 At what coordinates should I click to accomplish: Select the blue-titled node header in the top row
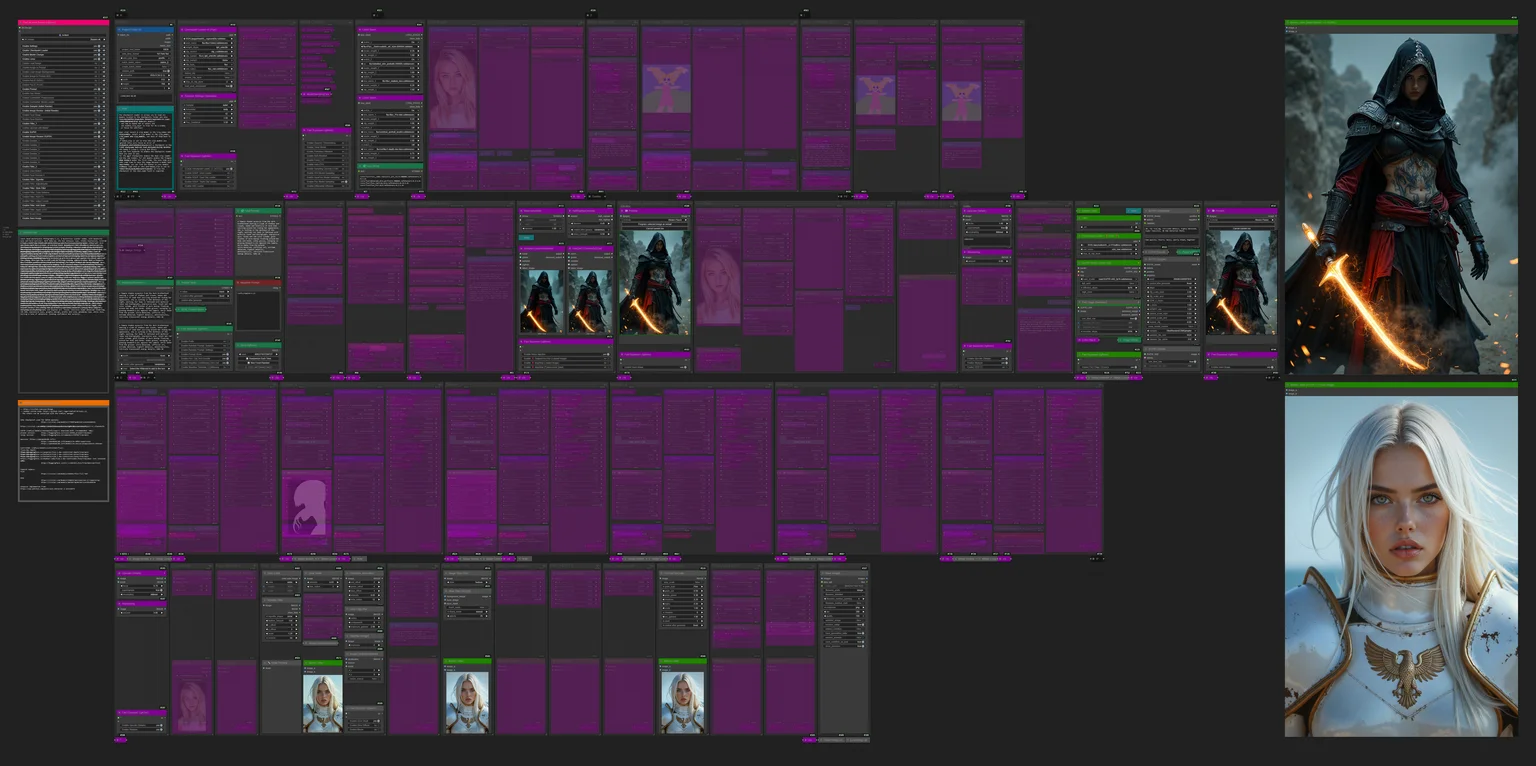145,30
